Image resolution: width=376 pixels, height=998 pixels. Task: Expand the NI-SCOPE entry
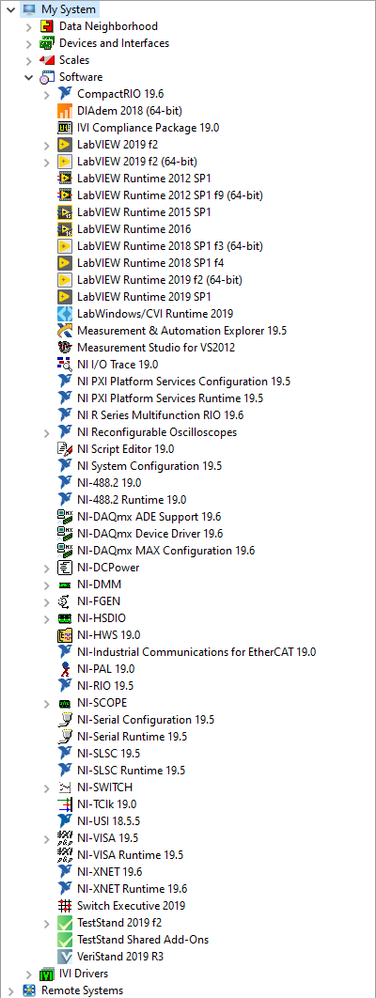point(46,703)
